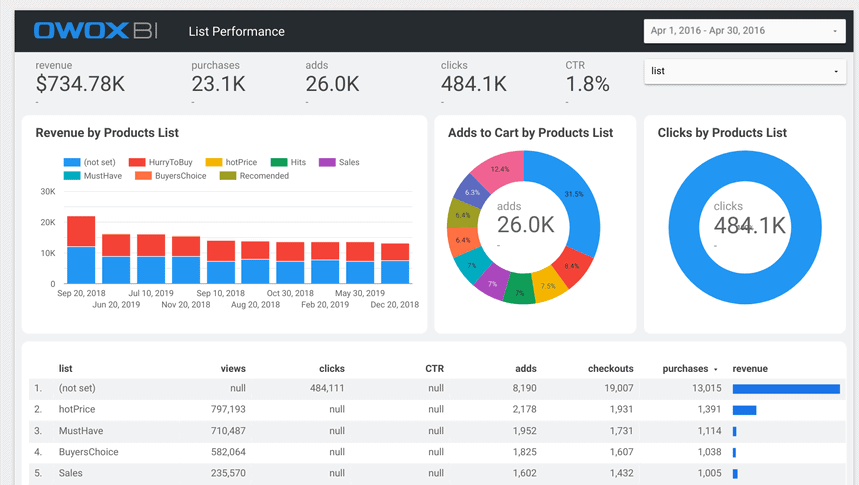This screenshot has width=859, height=485.
Task: Click the 1,825 adds cell
Action: [x=525, y=452]
